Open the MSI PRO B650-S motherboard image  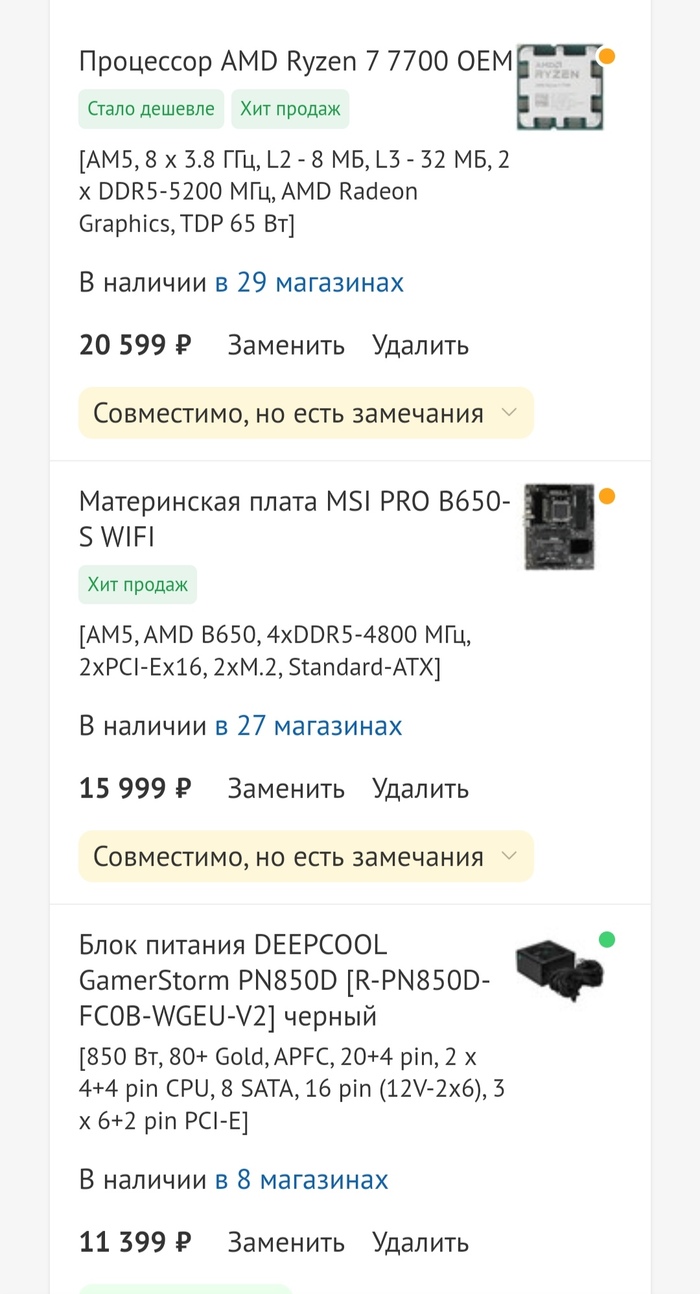point(559,527)
